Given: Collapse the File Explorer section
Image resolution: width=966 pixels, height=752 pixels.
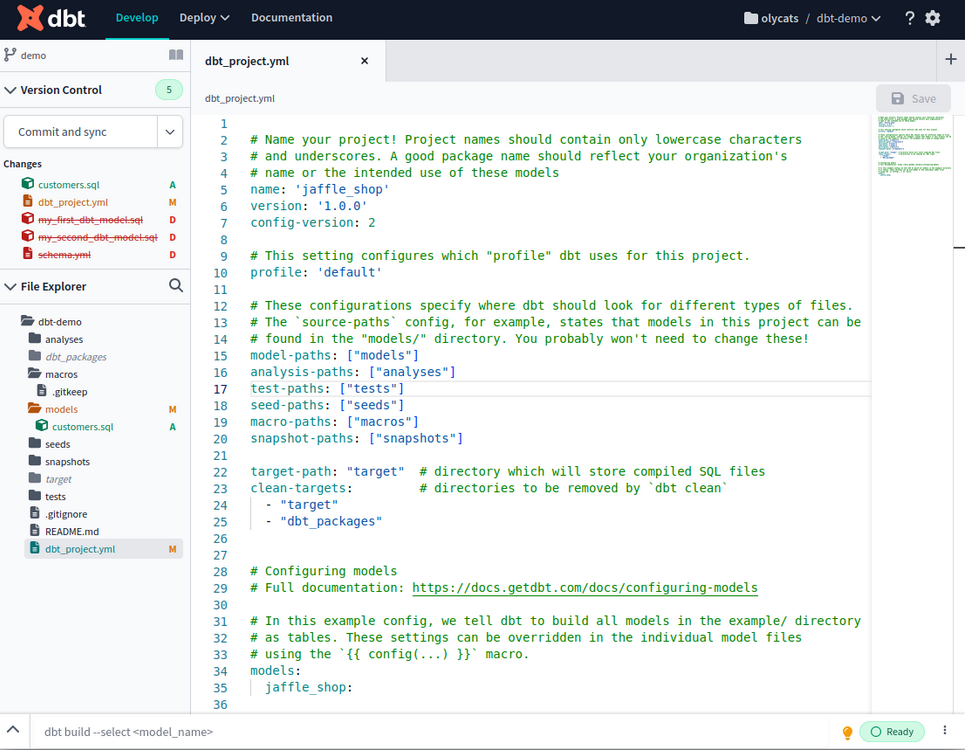Looking at the screenshot, I should point(10,286).
